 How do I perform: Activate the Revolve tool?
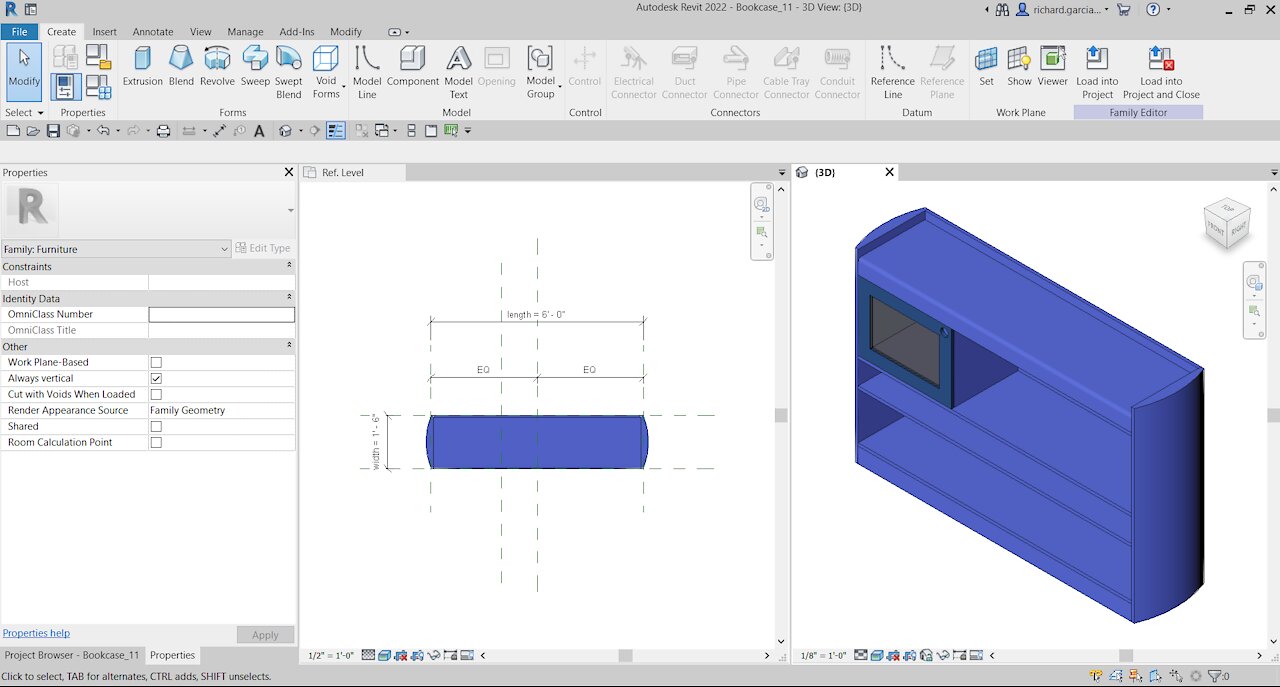pyautogui.click(x=217, y=66)
